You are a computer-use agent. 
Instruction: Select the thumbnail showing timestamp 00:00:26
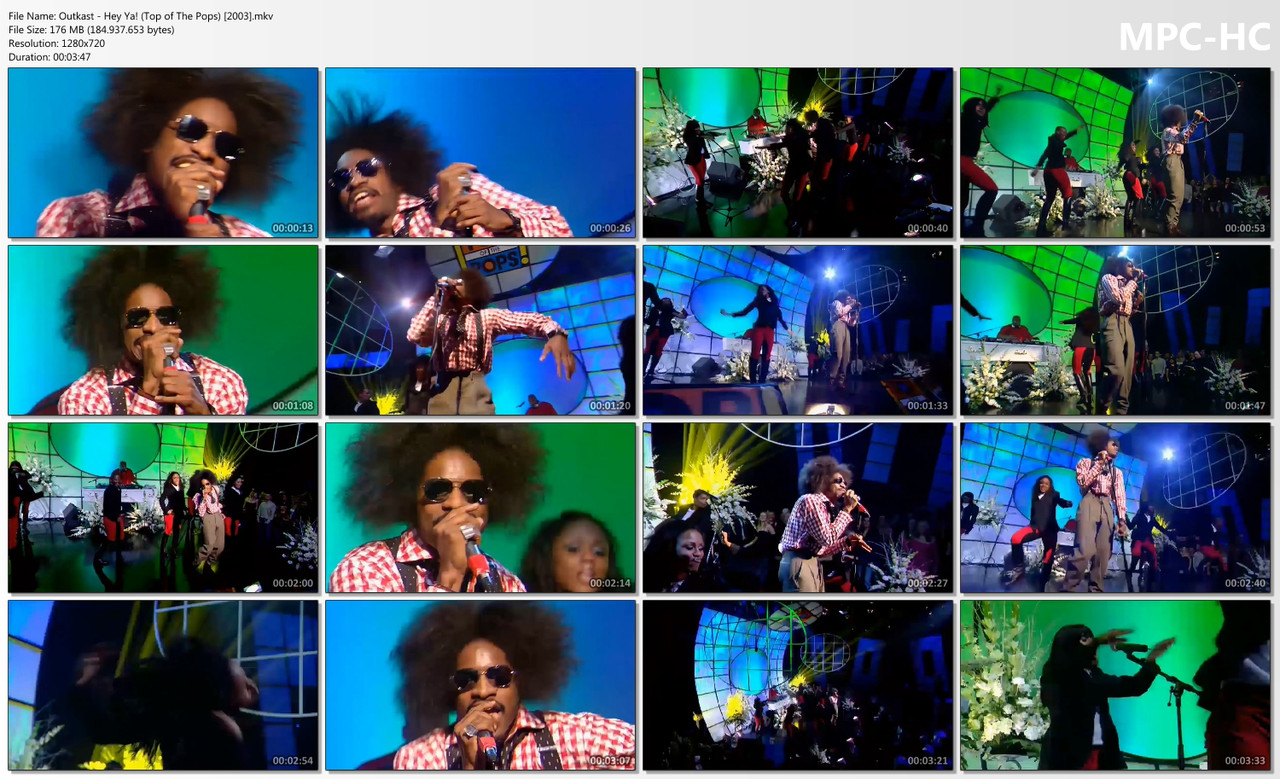click(x=480, y=152)
